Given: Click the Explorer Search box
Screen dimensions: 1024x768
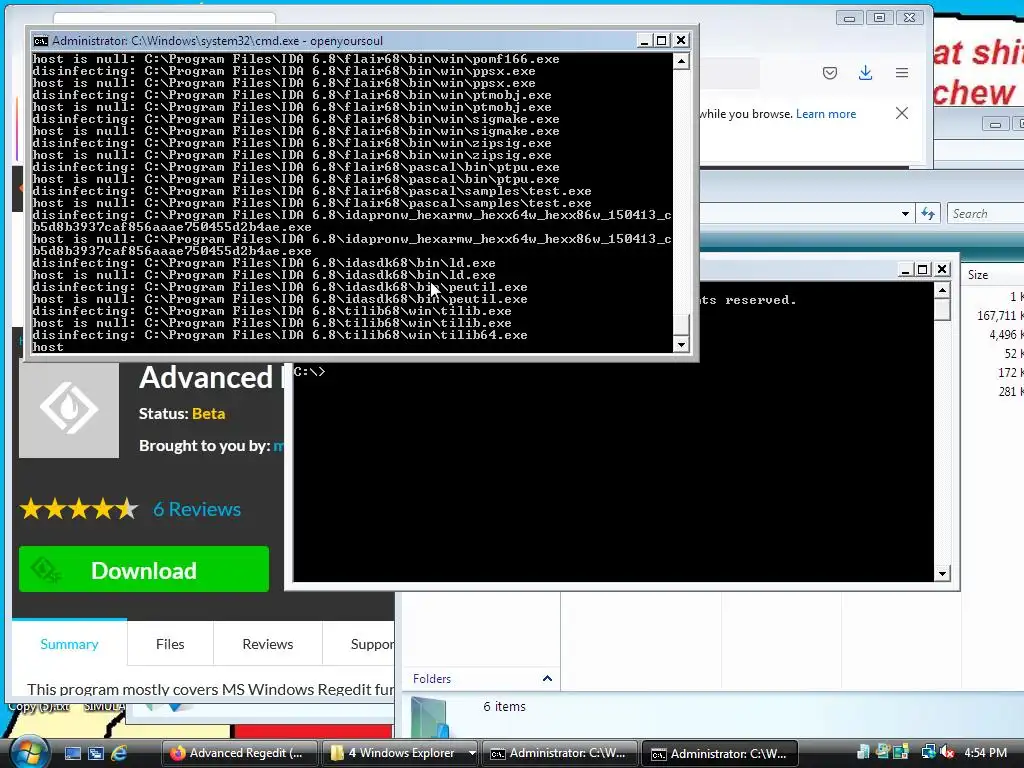Looking at the screenshot, I should click(985, 214).
